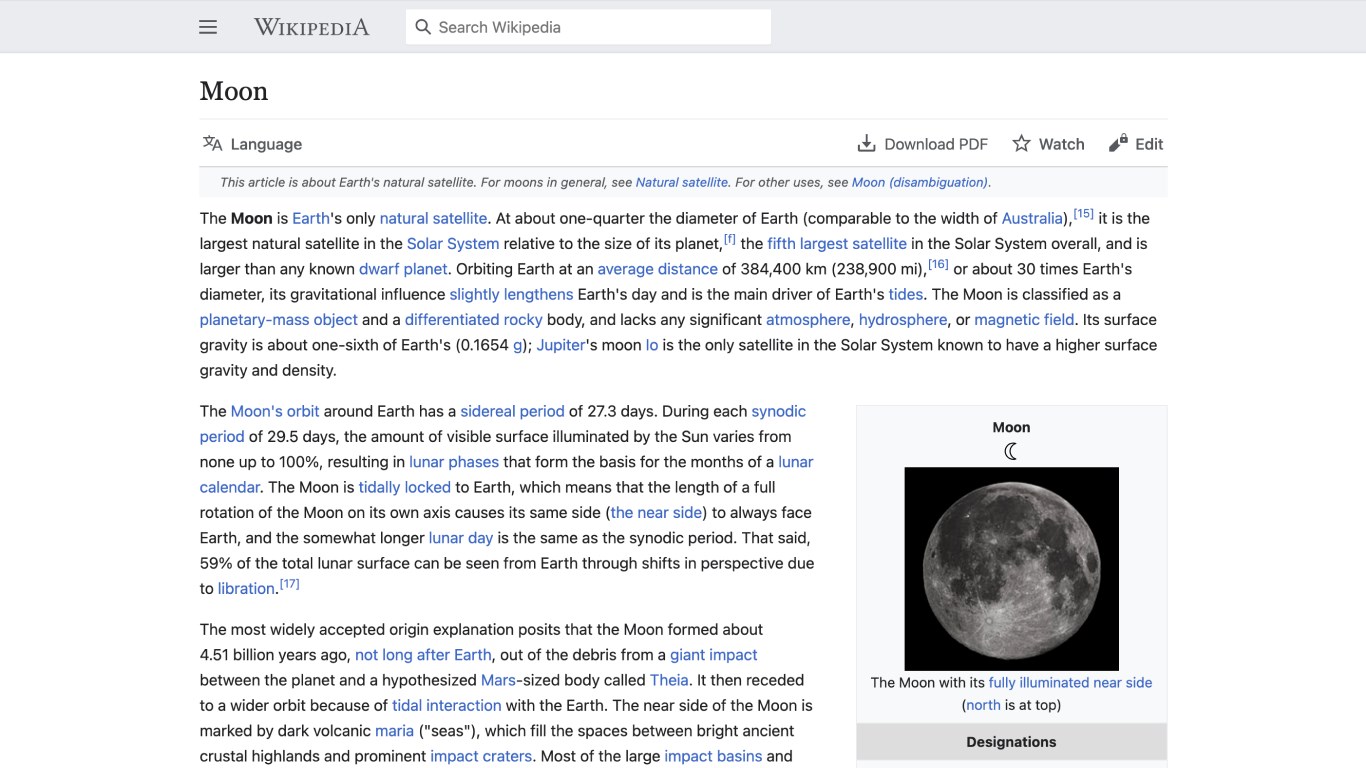
Task: Click the Edit pencil icon
Action: (x=1117, y=142)
